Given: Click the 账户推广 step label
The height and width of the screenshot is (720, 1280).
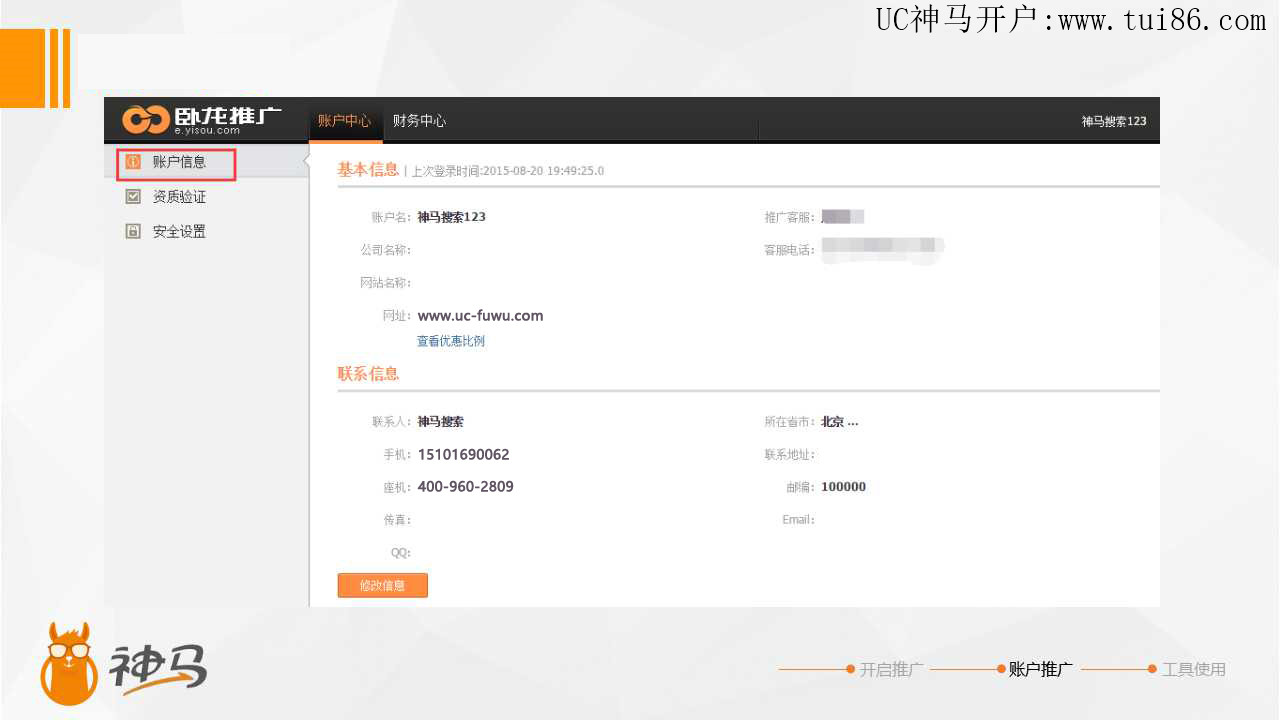Looking at the screenshot, I should [1041, 670].
